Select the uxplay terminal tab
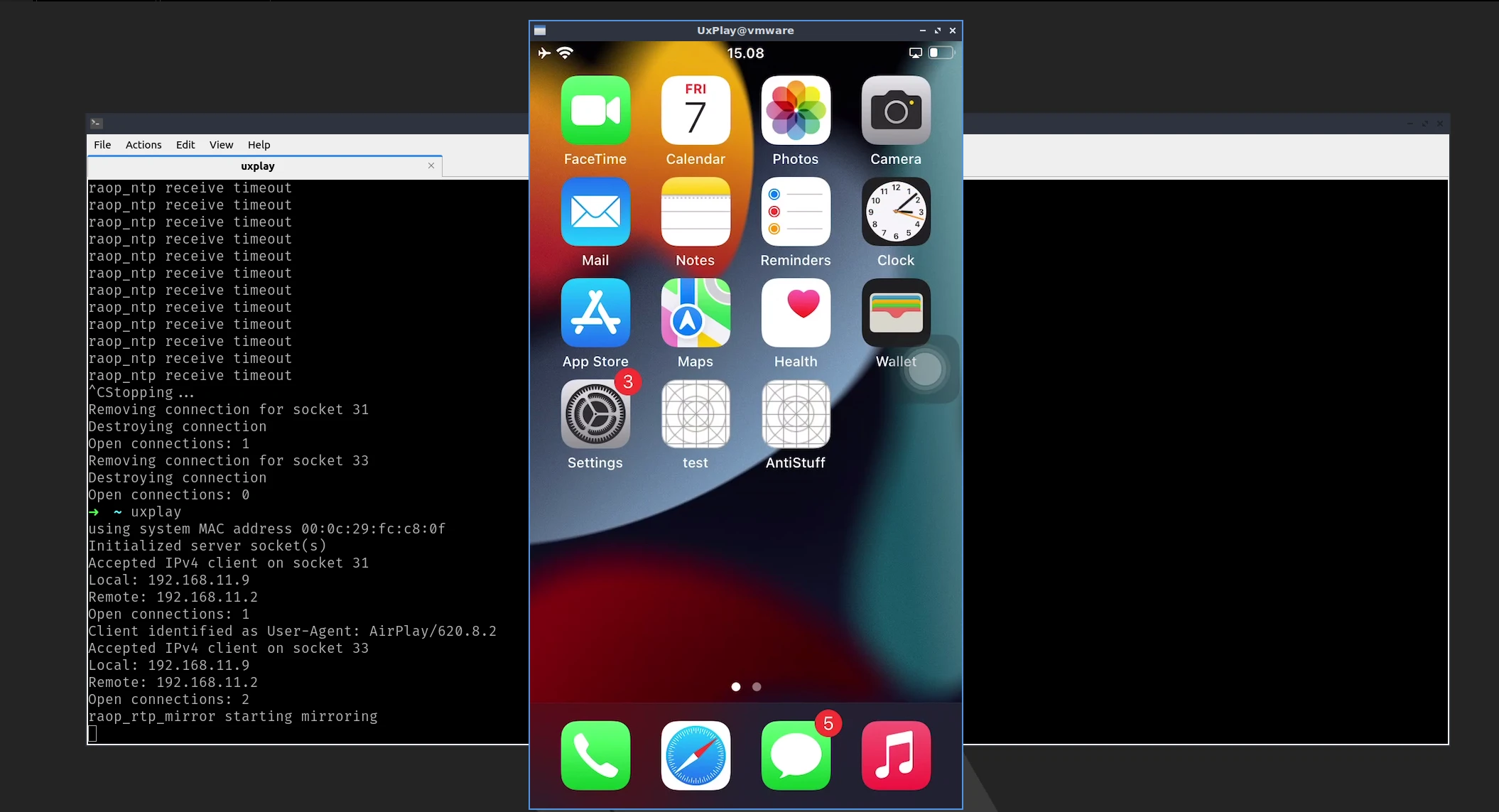Screen dimensions: 1499x812 257,166
